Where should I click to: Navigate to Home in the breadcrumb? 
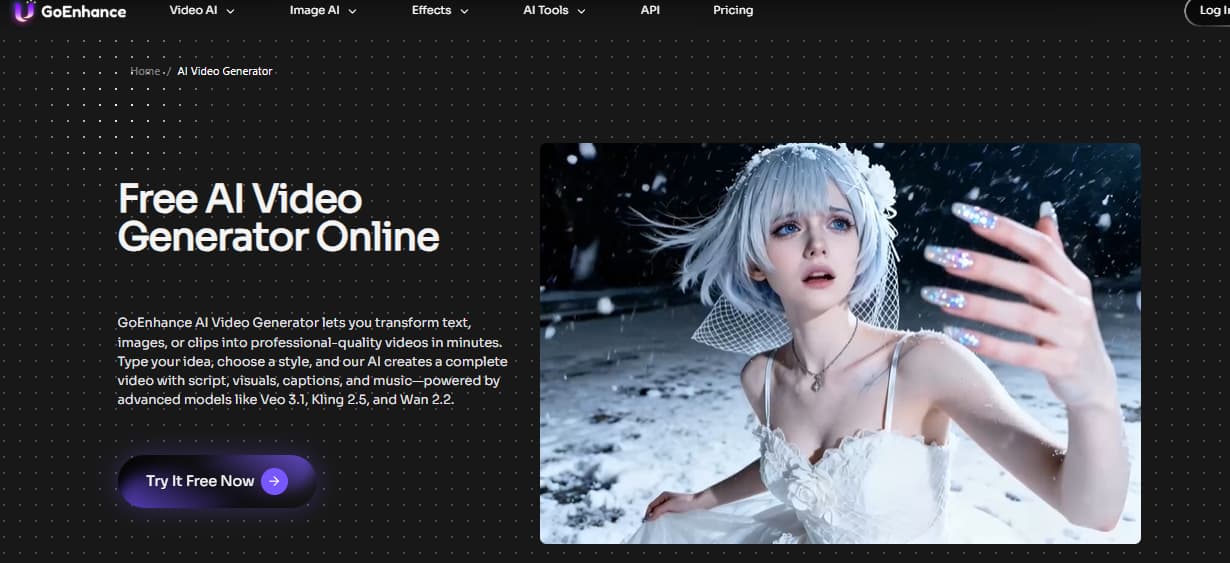click(145, 72)
